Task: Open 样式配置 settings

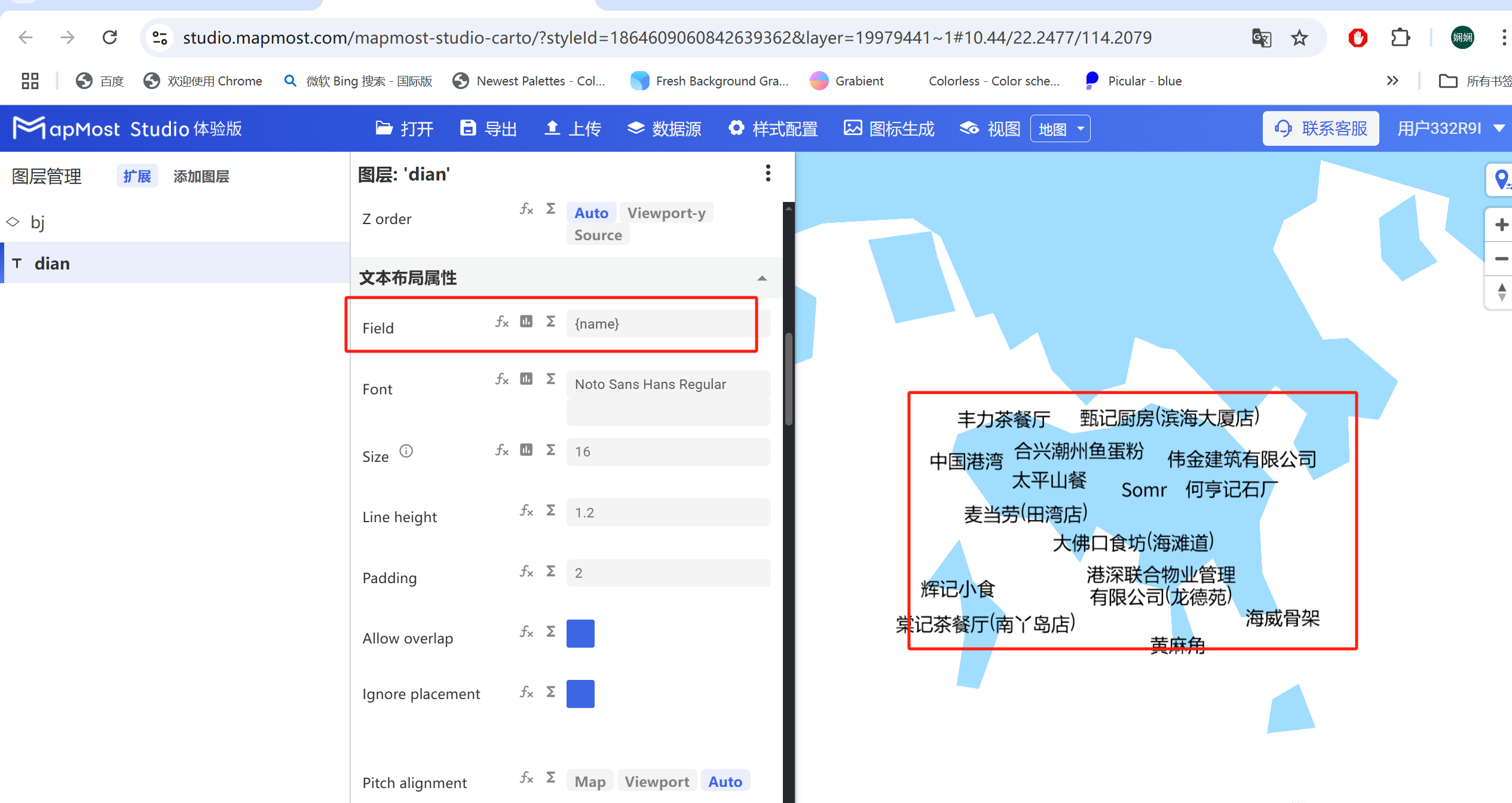Action: click(773, 128)
